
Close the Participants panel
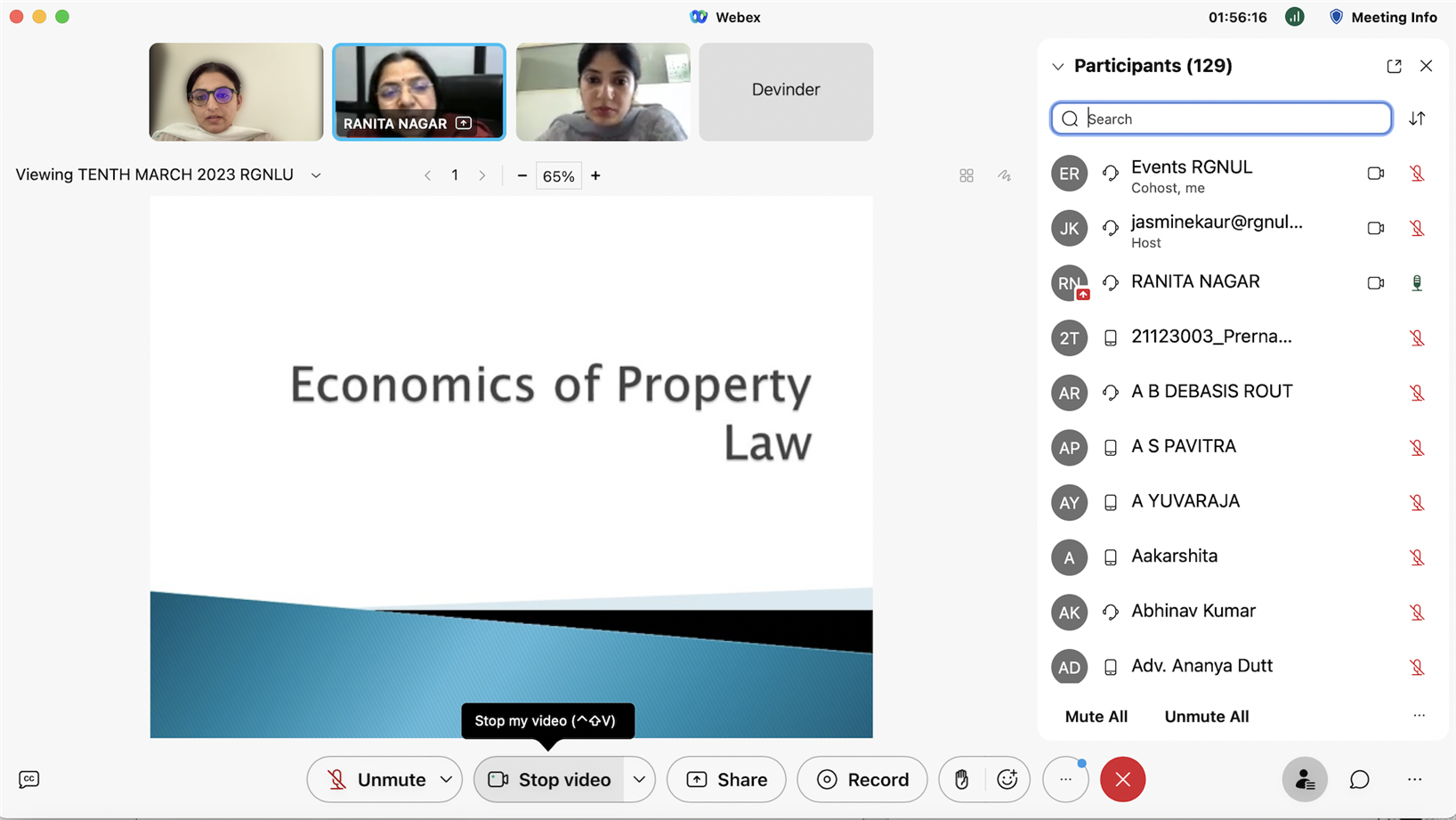[1426, 66]
